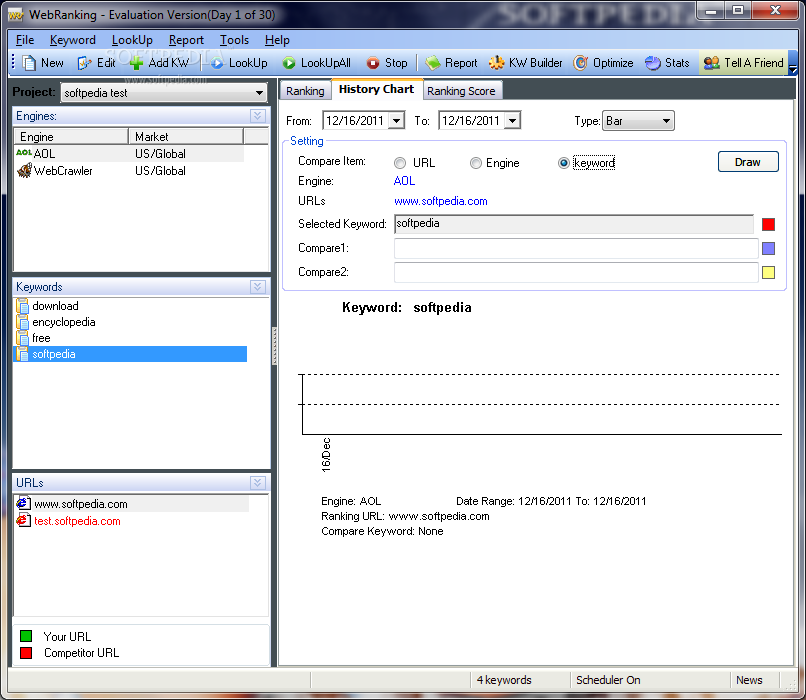806x700 pixels.
Task: Select the AOL engine icon
Action: 24,153
